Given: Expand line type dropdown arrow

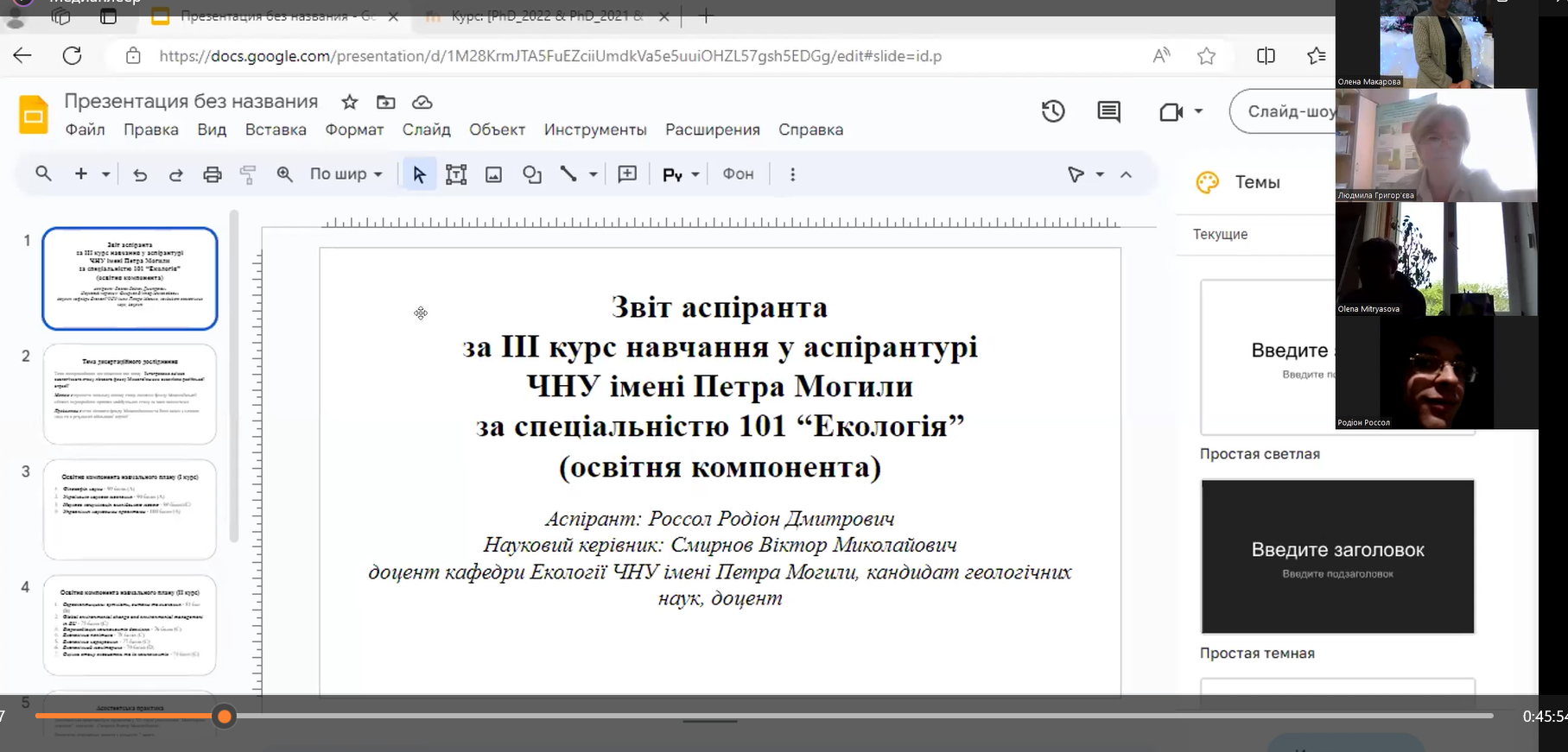Looking at the screenshot, I should pyautogui.click(x=594, y=175).
